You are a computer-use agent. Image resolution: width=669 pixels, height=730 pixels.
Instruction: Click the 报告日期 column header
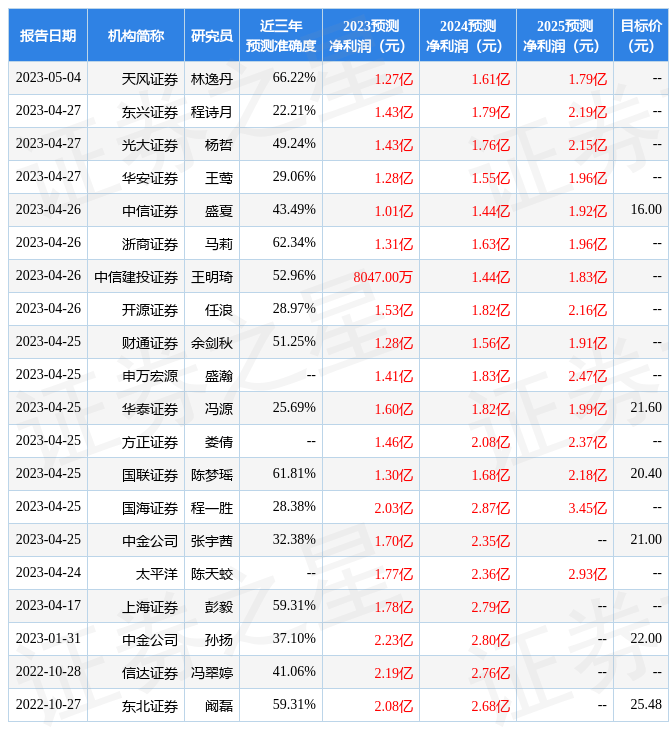(48, 36)
